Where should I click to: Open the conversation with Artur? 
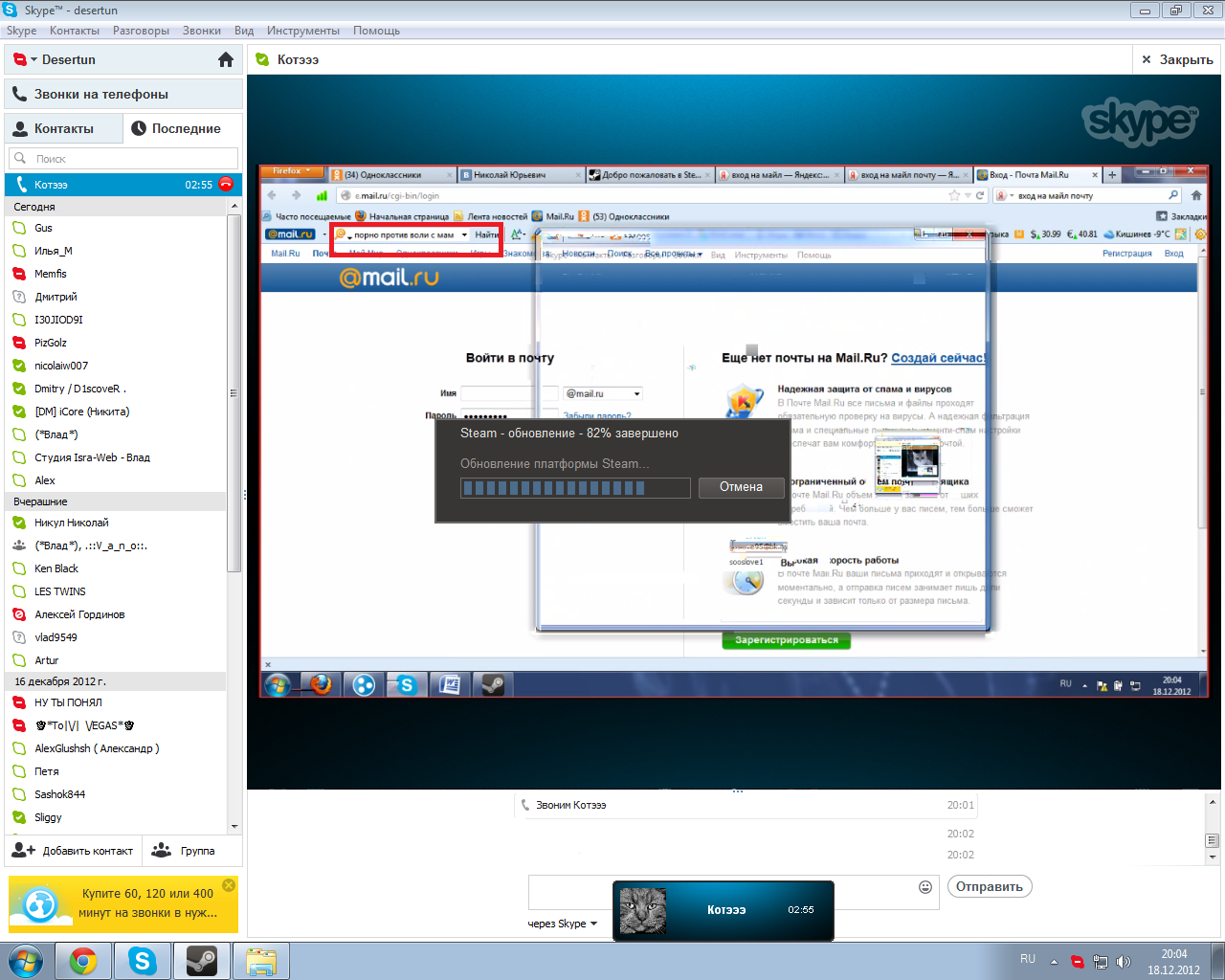[x=116, y=660]
